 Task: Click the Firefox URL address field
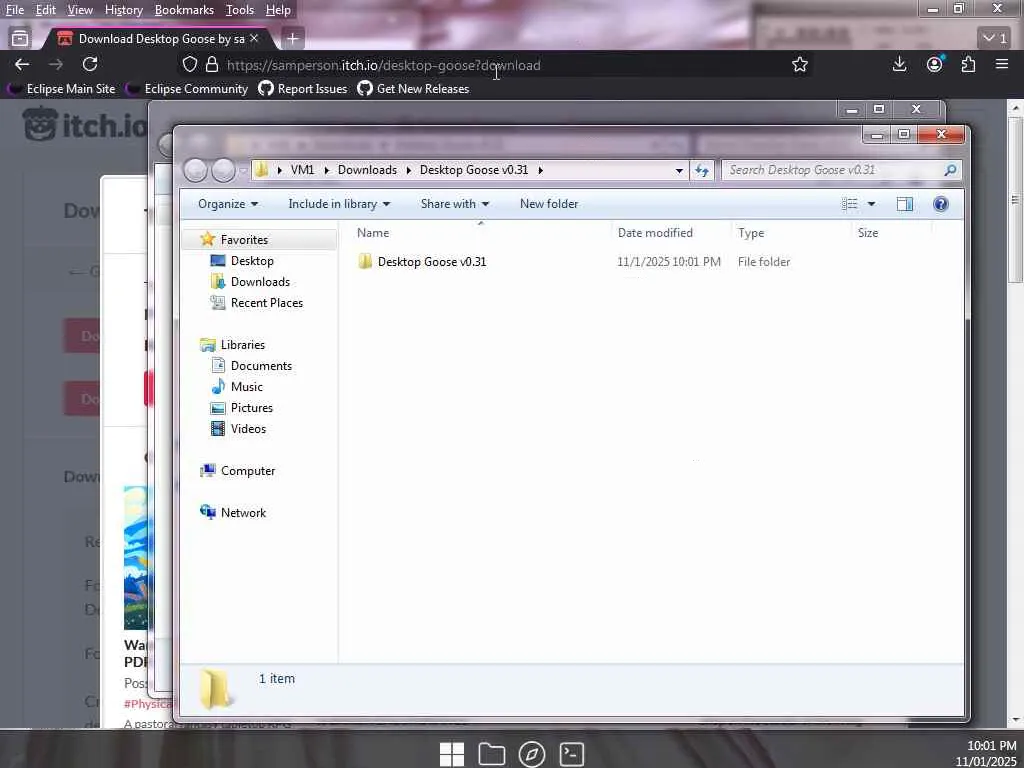[x=496, y=65]
